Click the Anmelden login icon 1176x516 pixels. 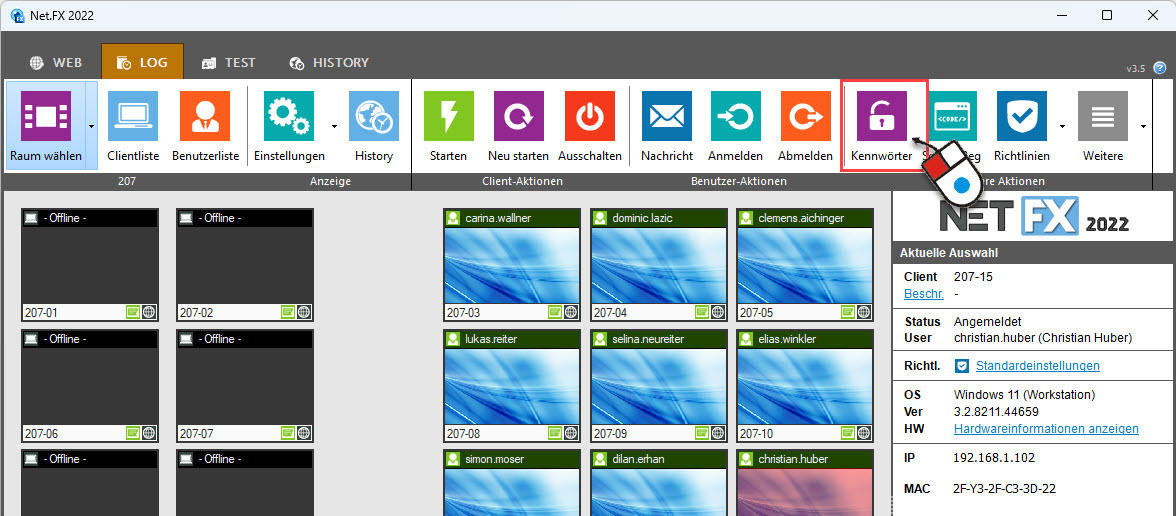click(x=736, y=116)
